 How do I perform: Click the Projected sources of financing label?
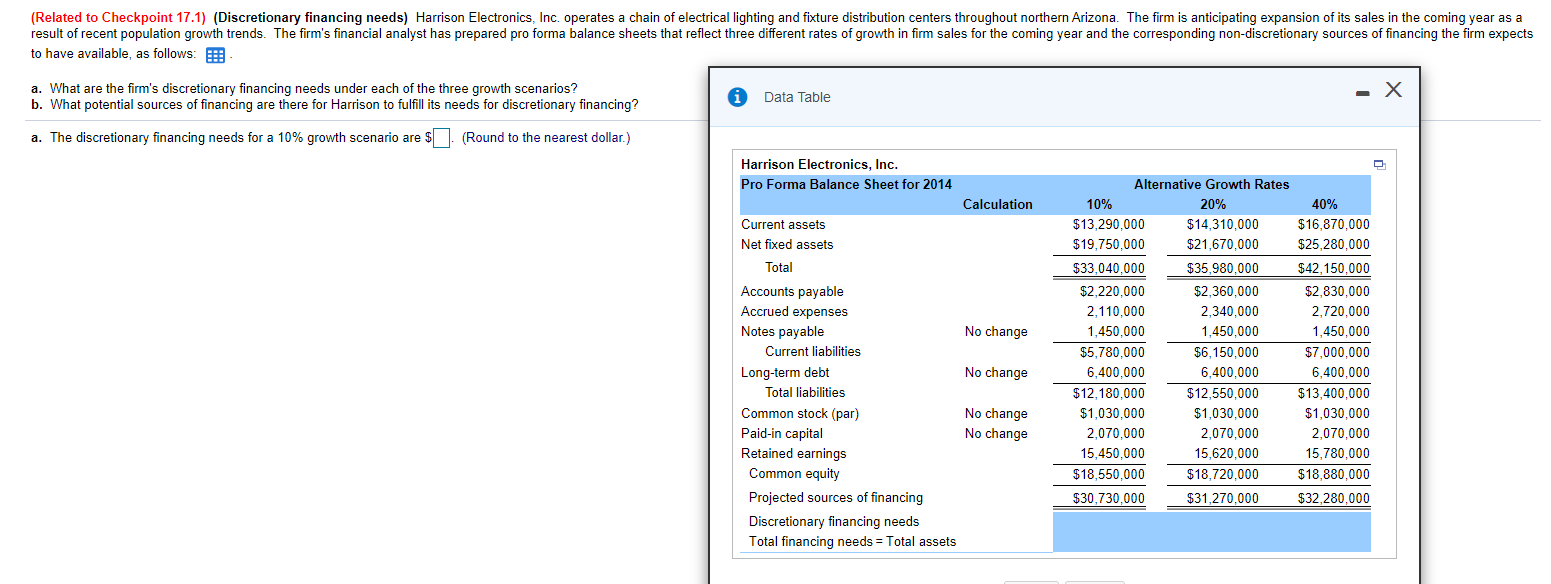(836, 498)
